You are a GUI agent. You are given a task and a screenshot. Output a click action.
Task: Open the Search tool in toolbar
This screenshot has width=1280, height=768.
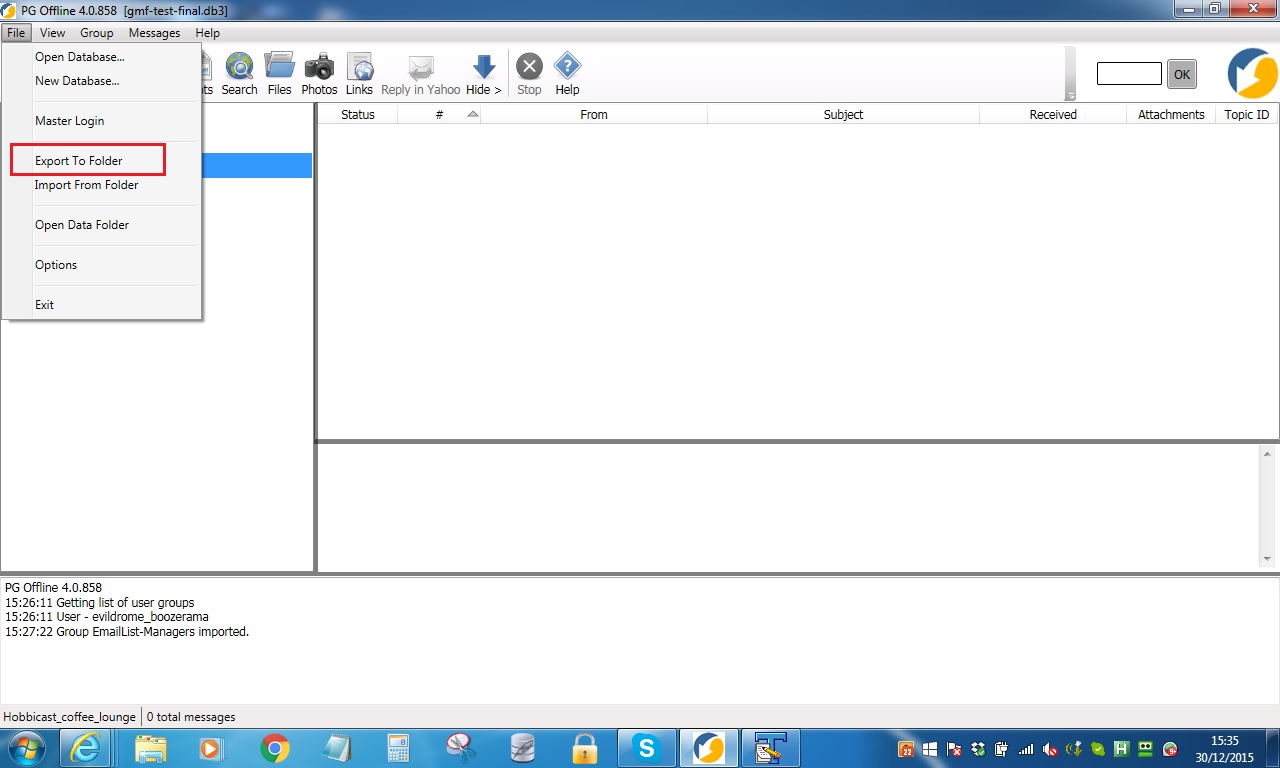pyautogui.click(x=240, y=74)
